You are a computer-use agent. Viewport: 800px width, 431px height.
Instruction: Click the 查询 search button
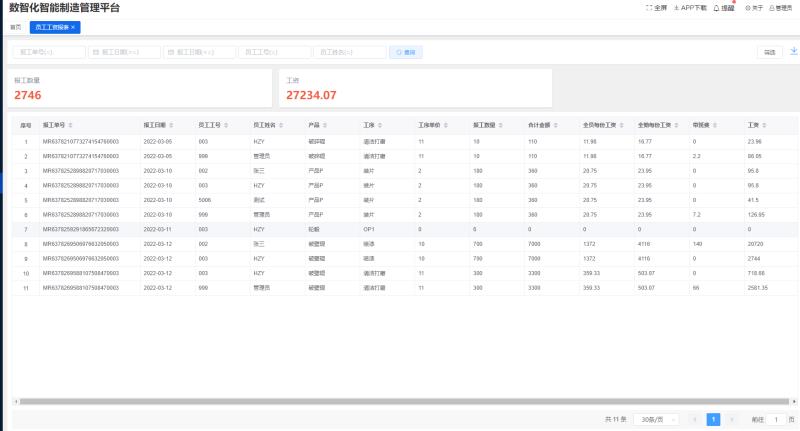(405, 52)
